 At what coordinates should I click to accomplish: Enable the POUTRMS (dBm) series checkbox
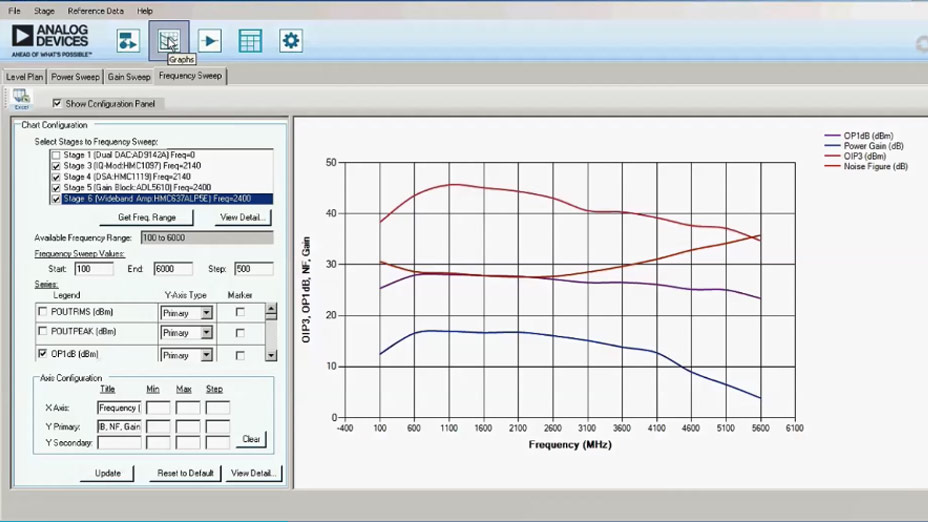tap(43, 311)
